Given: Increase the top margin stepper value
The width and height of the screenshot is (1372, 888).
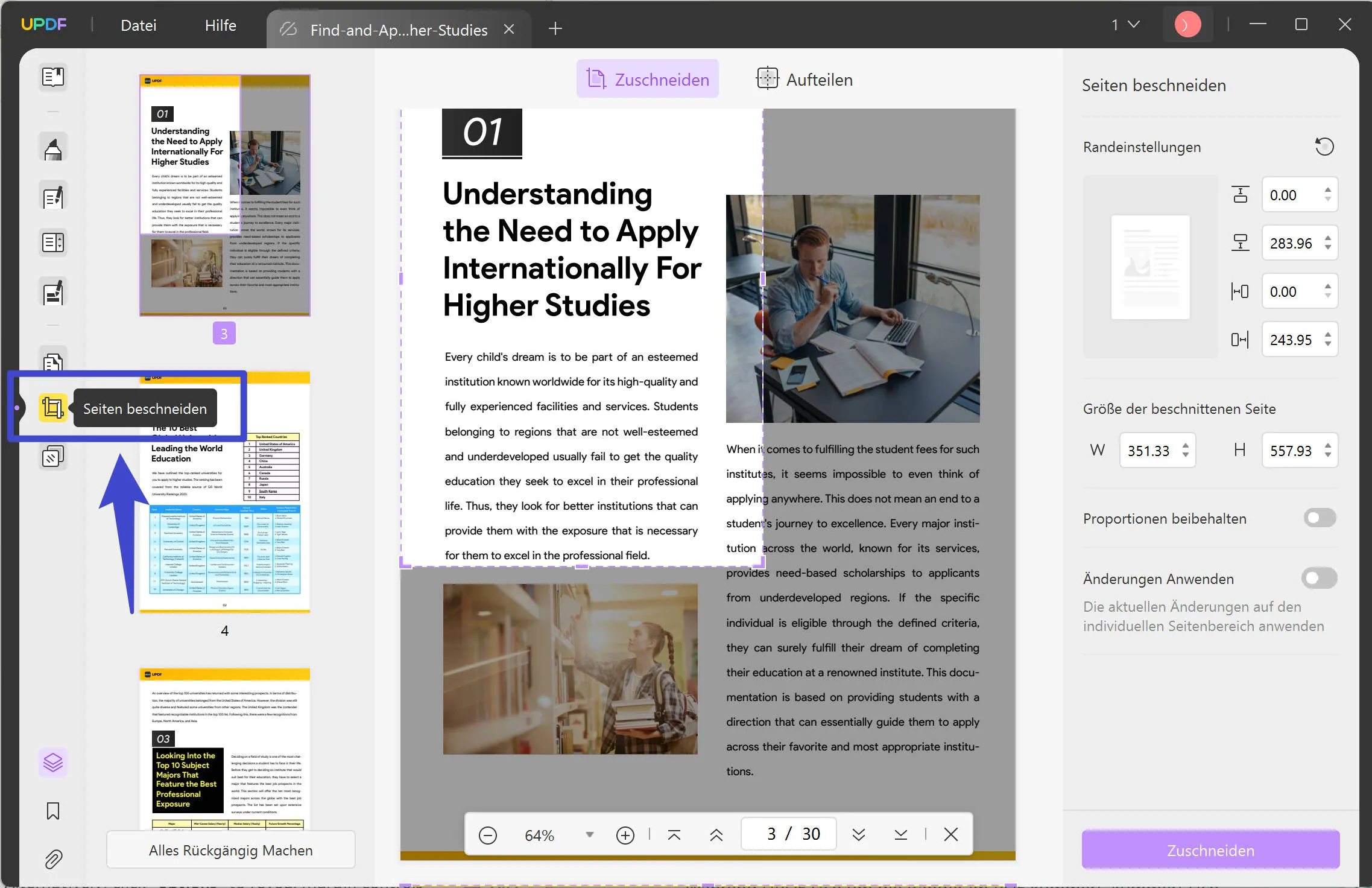Looking at the screenshot, I should click(x=1328, y=190).
